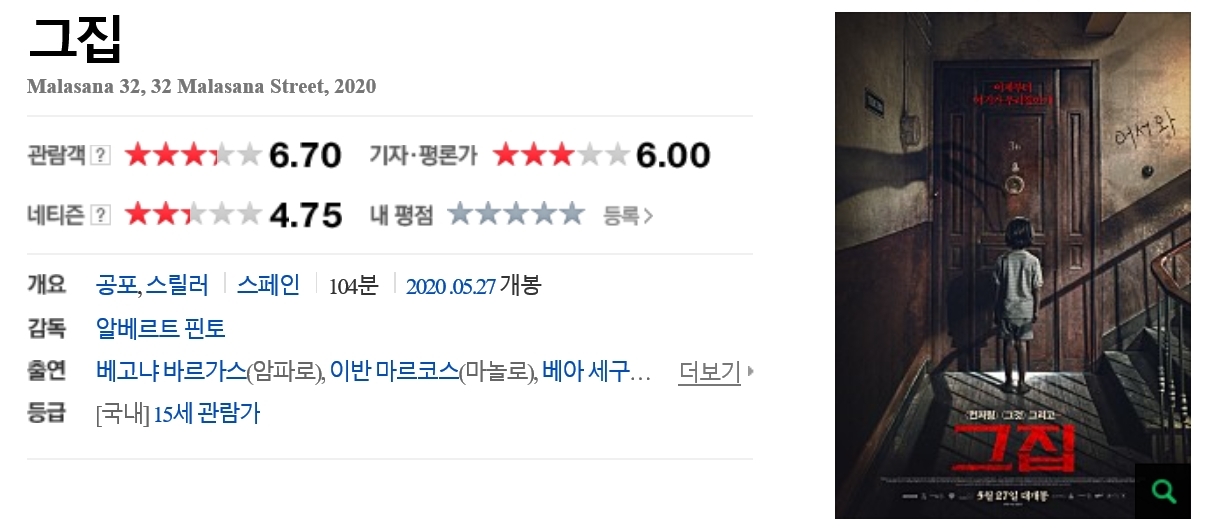
Task: Select the 스페인 country link
Action: [x=267, y=285]
